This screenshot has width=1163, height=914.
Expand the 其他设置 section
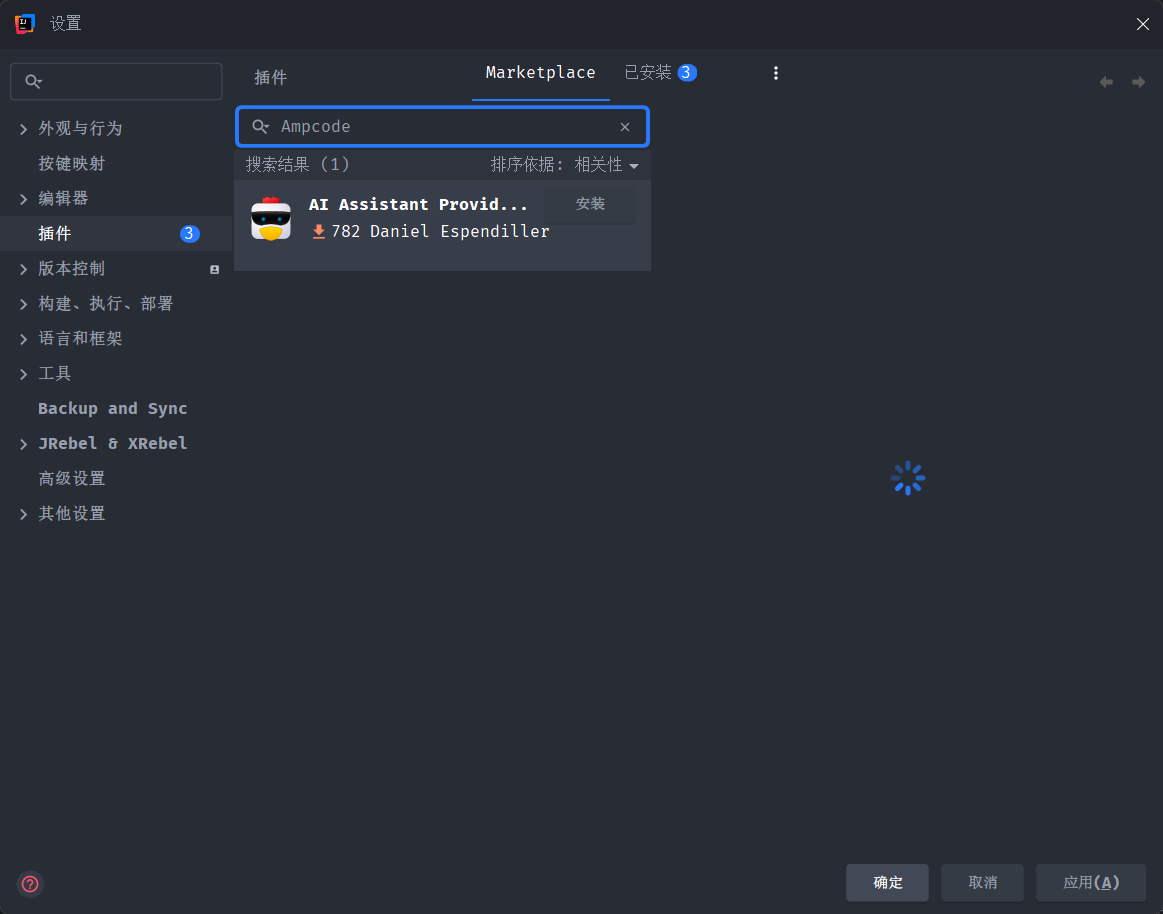coord(24,513)
